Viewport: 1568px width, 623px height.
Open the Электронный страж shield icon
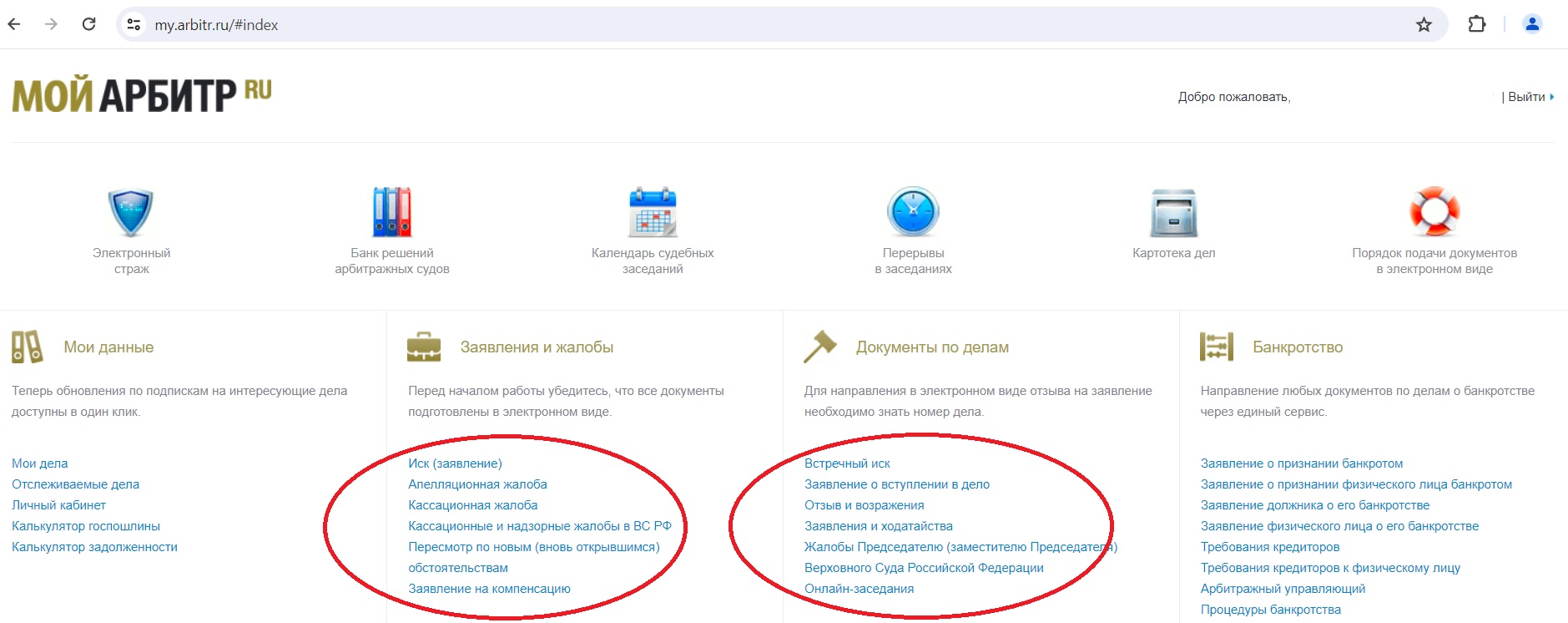click(x=131, y=212)
